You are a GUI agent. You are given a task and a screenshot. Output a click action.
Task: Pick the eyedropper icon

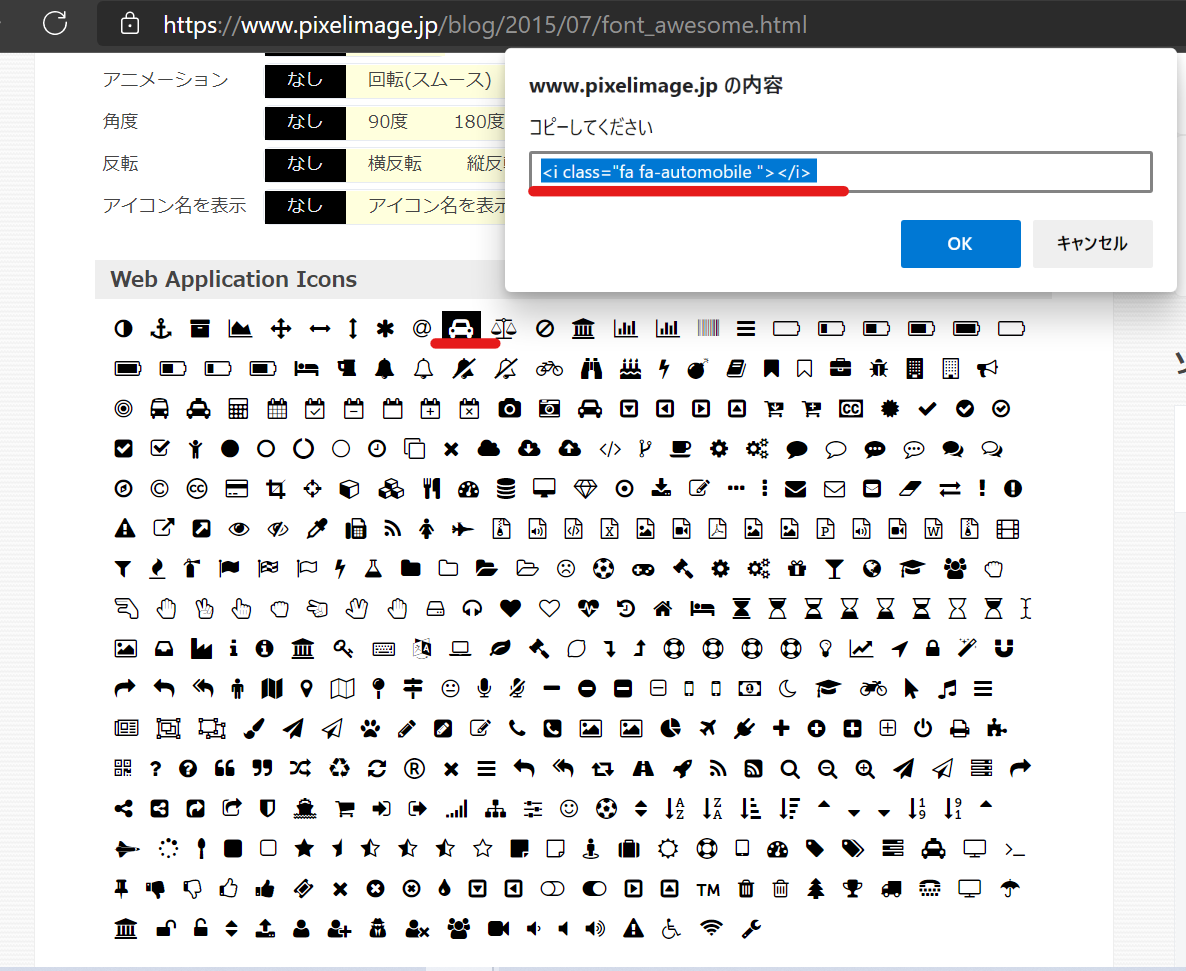pos(316,529)
